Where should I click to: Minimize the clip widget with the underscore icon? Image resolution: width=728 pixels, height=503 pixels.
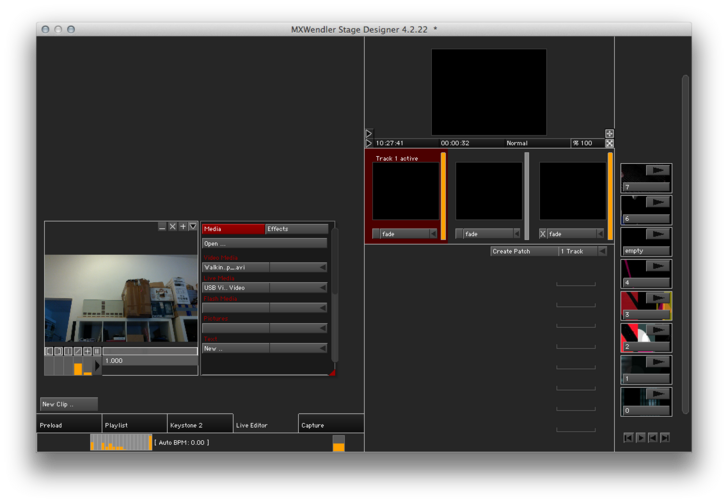coord(162,227)
